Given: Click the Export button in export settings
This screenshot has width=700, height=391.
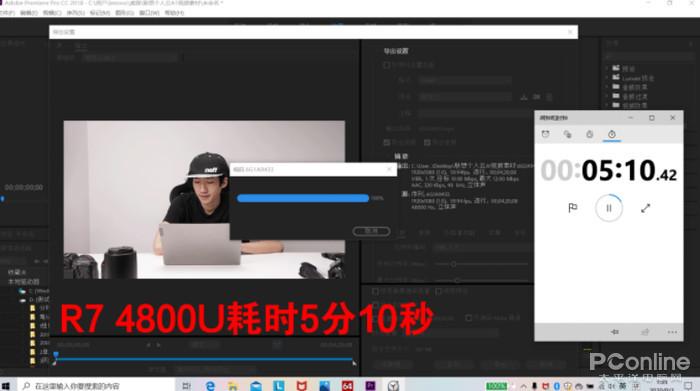Looking at the screenshot, I should (500, 364).
